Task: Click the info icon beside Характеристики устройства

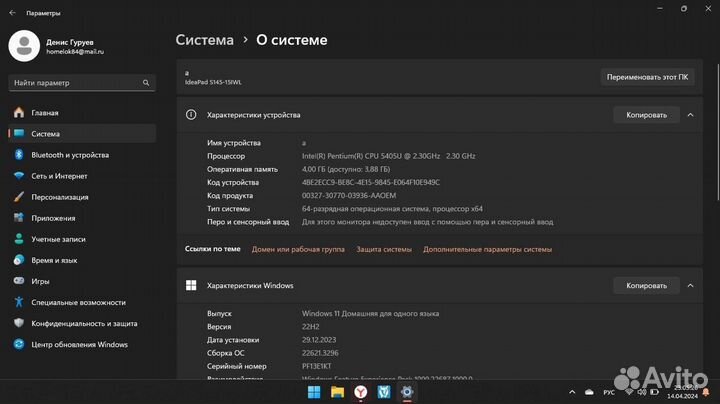Action: tap(191, 115)
